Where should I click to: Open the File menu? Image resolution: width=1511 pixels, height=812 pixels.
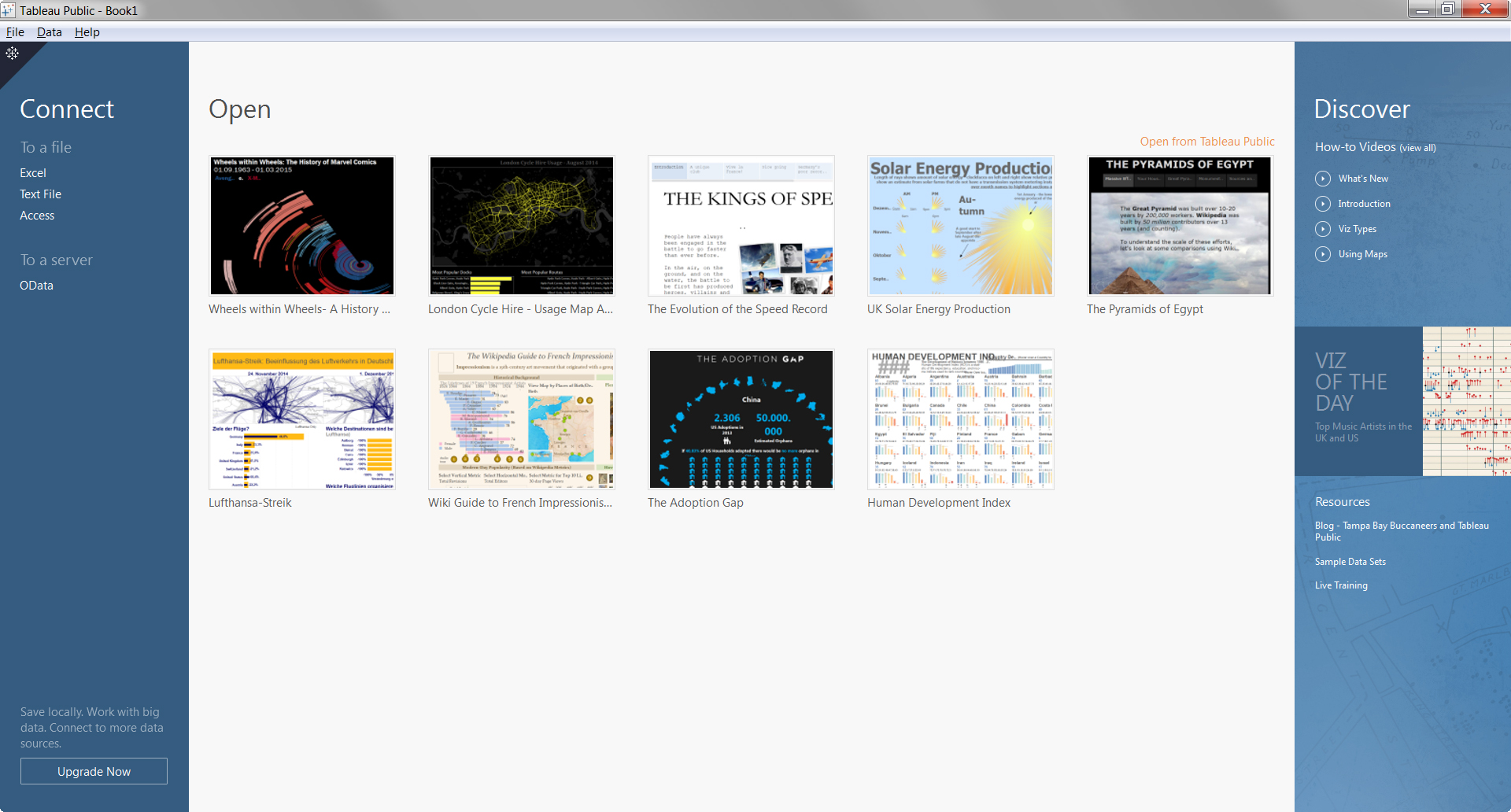[15, 32]
